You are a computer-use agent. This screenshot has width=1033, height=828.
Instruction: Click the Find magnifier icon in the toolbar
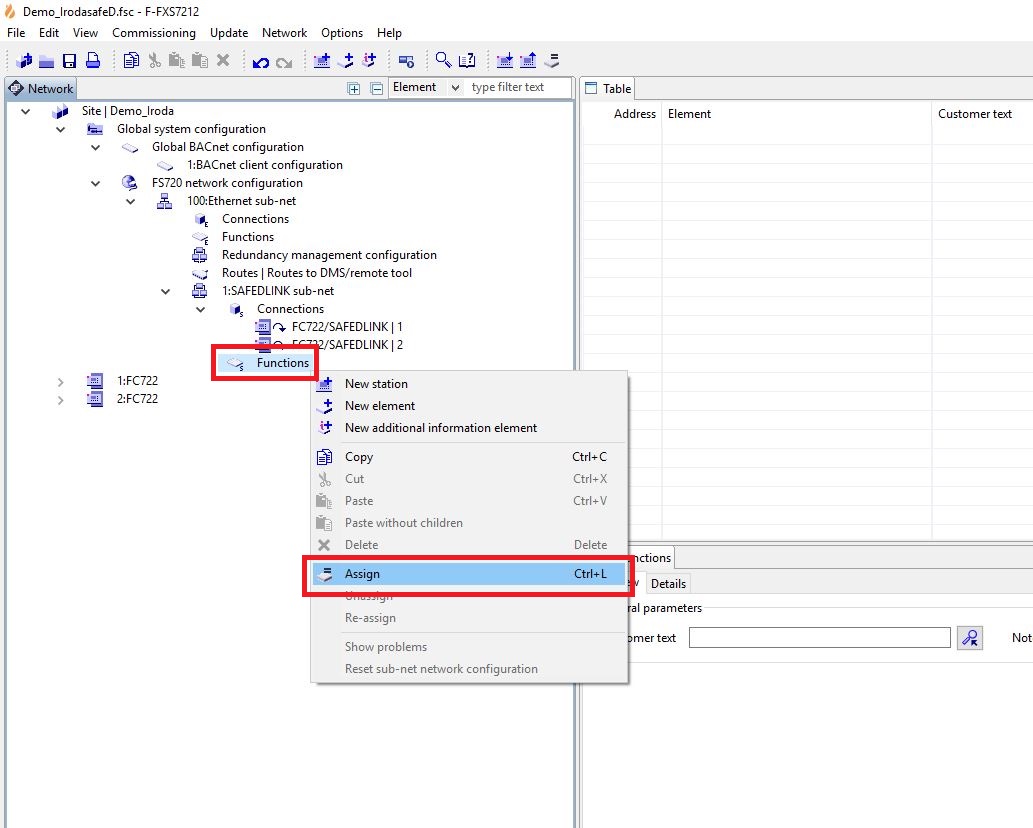coord(443,61)
